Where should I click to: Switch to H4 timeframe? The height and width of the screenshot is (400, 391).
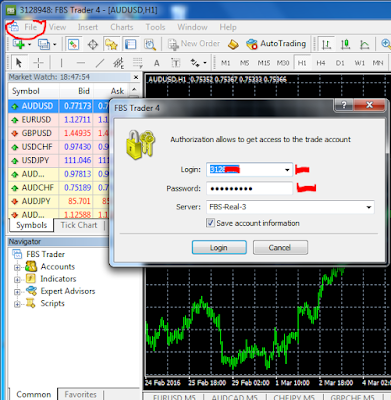click(x=321, y=63)
